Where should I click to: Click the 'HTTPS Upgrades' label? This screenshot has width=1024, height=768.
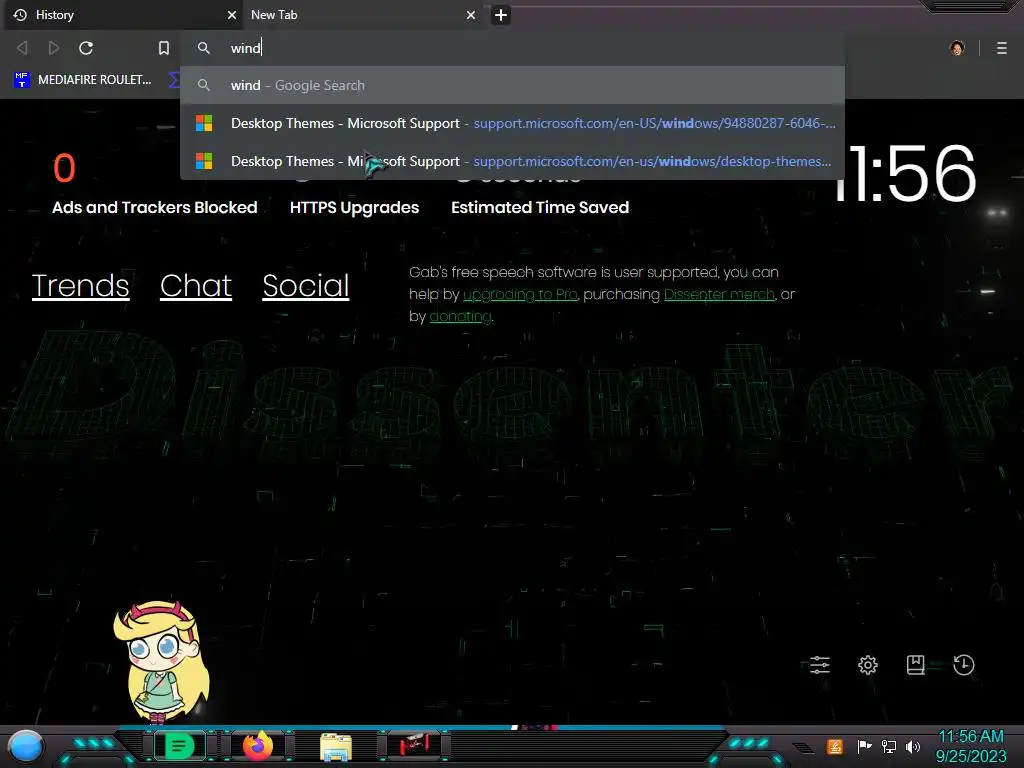tap(355, 208)
